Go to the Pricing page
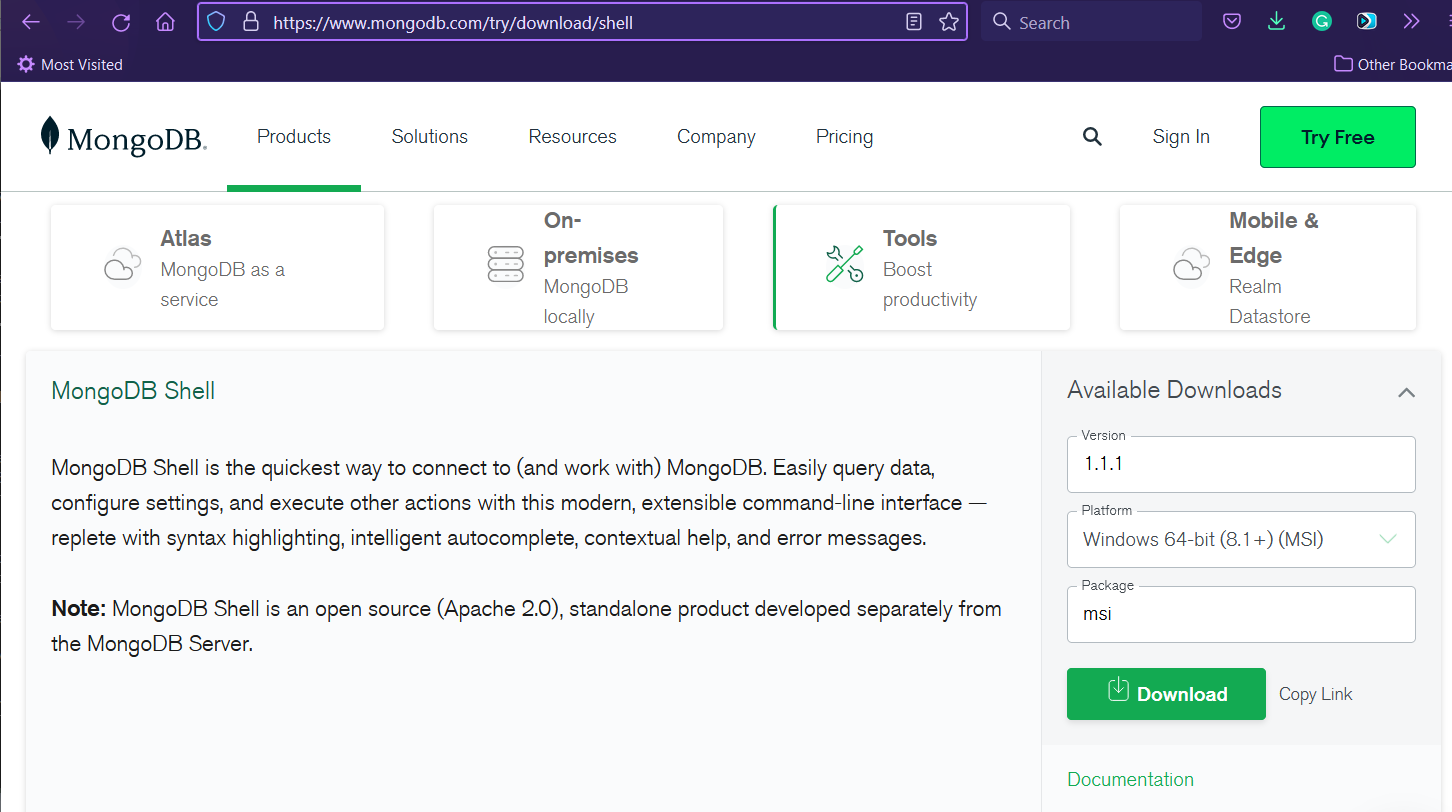This screenshot has width=1452, height=812. (x=844, y=137)
